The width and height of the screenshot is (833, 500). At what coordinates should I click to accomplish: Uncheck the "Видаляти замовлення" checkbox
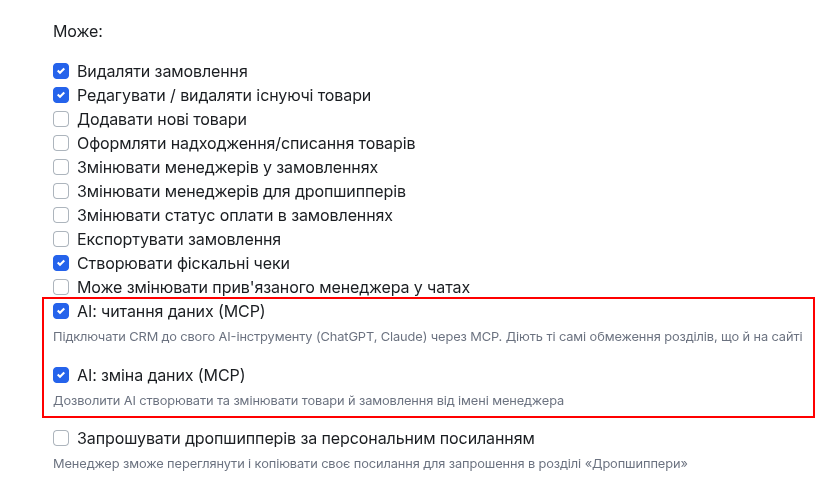(61, 71)
